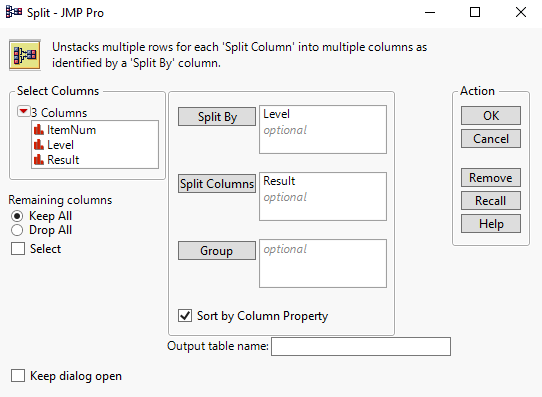Uncheck Sort by Column Property
Screen dimensions: 542x397
coord(185,315)
